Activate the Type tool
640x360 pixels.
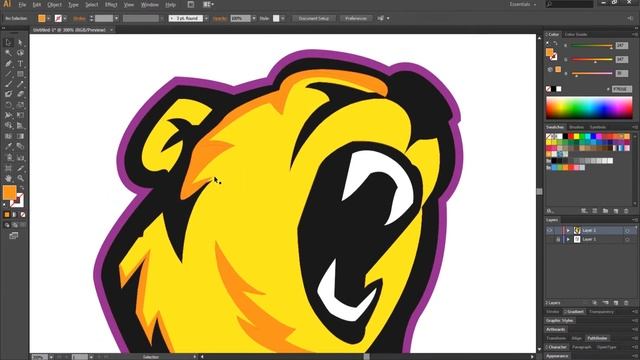[x=20, y=64]
